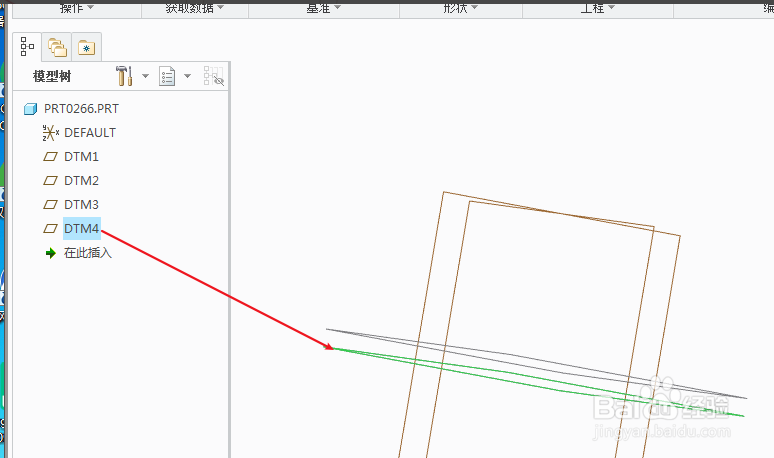Viewport: 774px width, 458px height.
Task: Select DEFAULT coordinate system item
Action: coord(90,133)
